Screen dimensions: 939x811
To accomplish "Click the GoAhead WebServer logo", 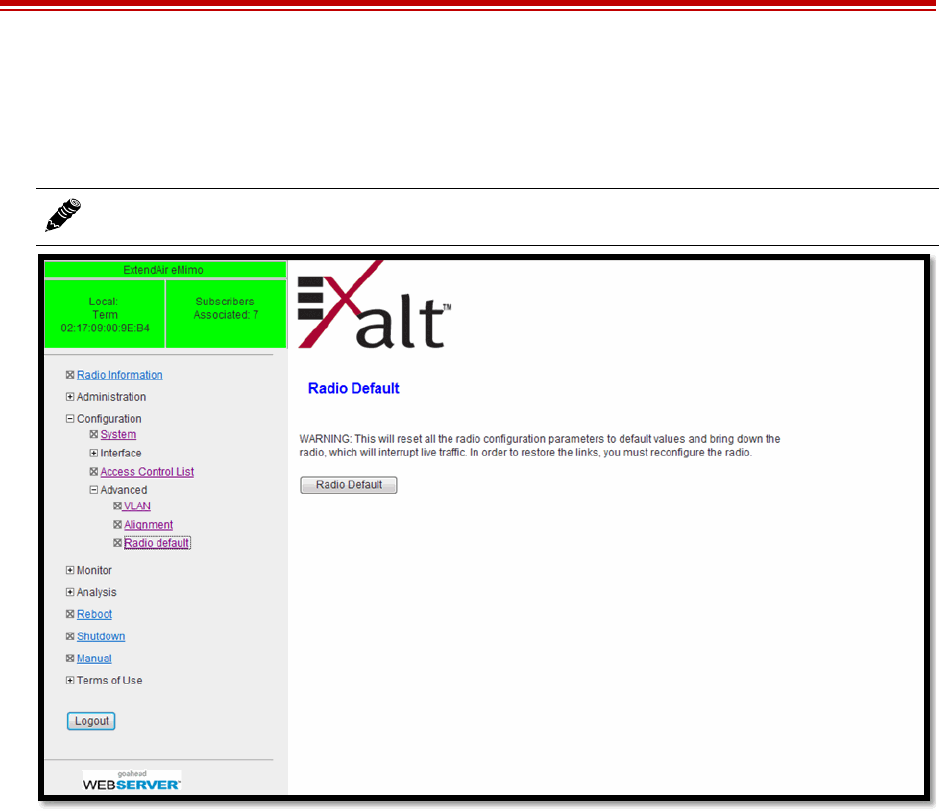I will [132, 781].
